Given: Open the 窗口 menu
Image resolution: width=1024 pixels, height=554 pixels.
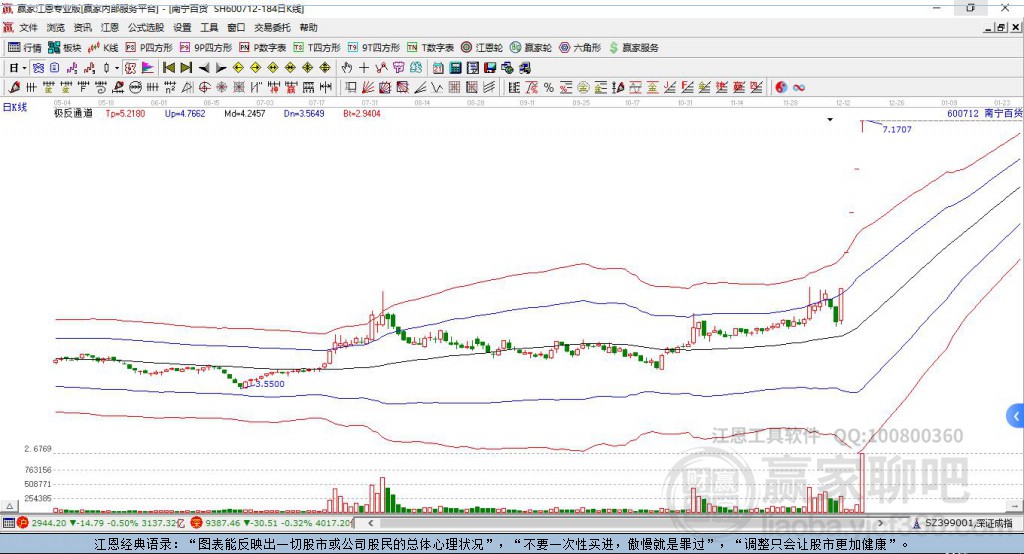Looking at the screenshot, I should tap(236, 27).
